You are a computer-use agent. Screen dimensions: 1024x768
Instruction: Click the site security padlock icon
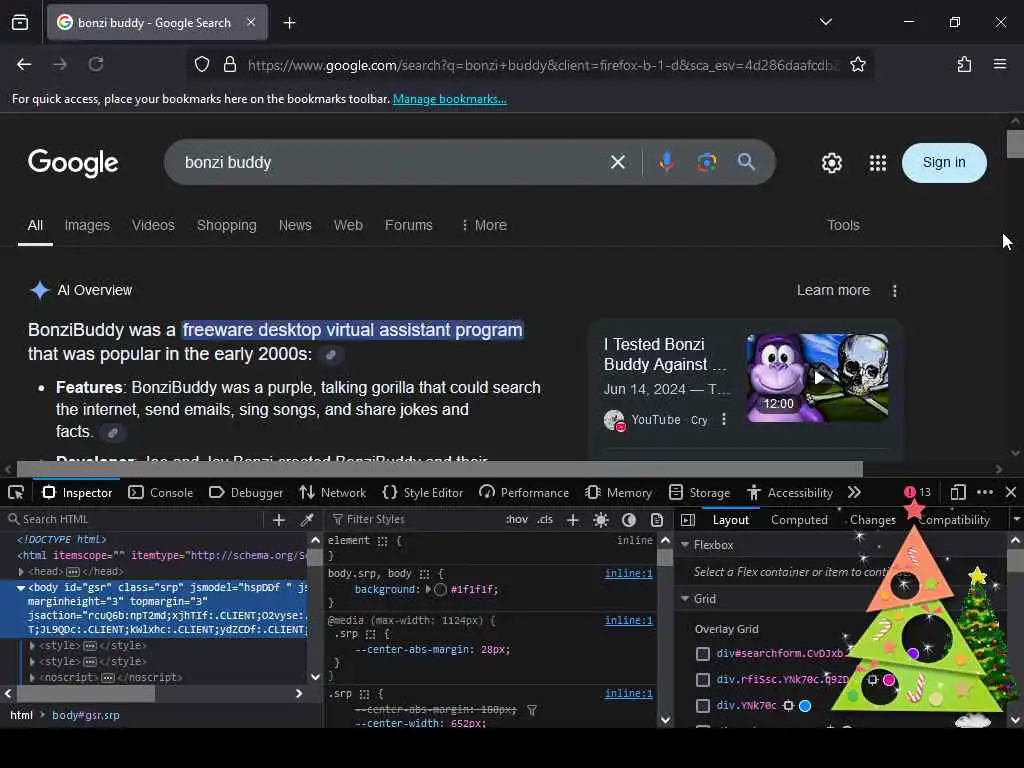[x=229, y=65]
